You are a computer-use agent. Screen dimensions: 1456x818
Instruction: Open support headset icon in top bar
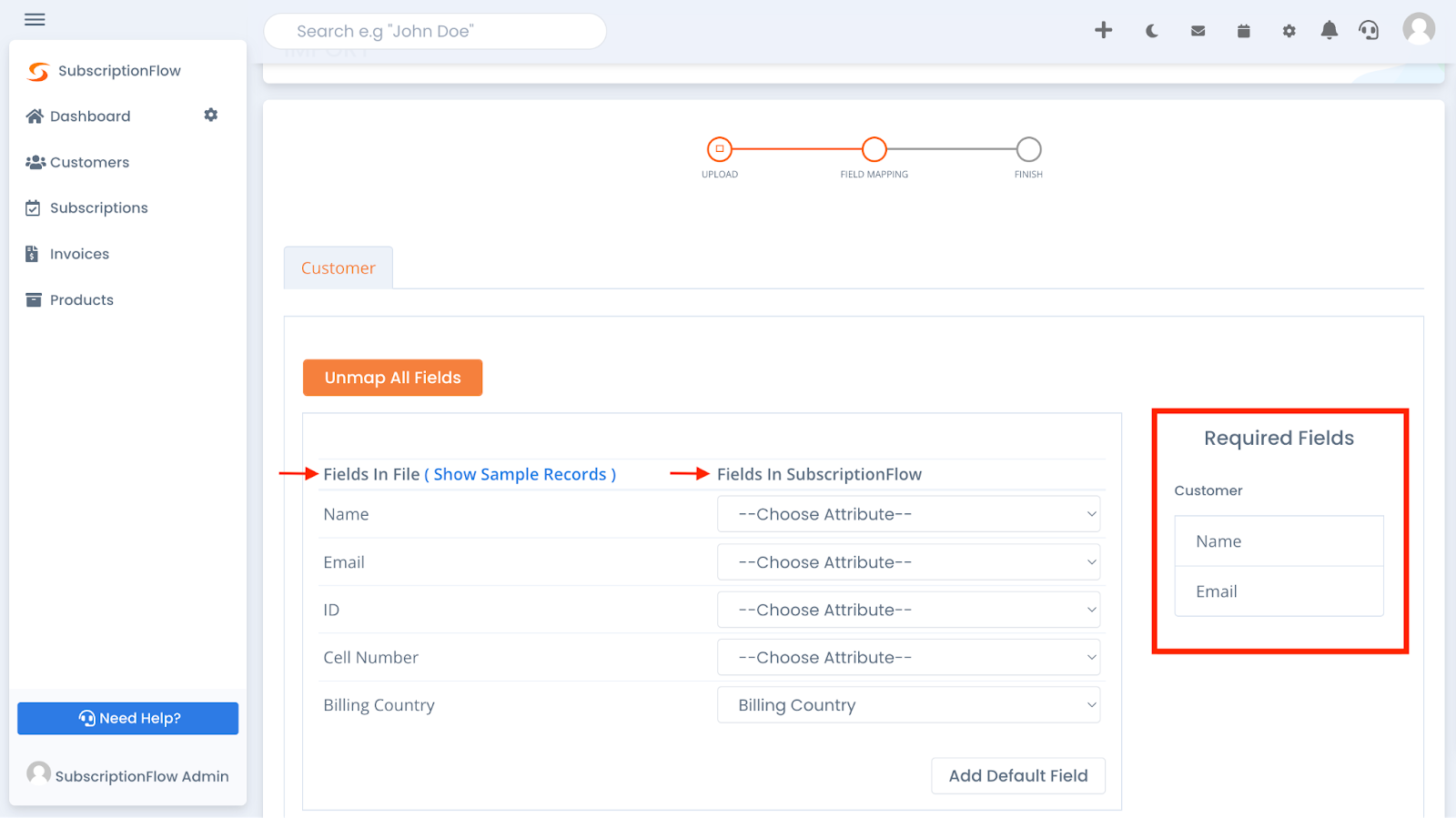[x=1369, y=30]
